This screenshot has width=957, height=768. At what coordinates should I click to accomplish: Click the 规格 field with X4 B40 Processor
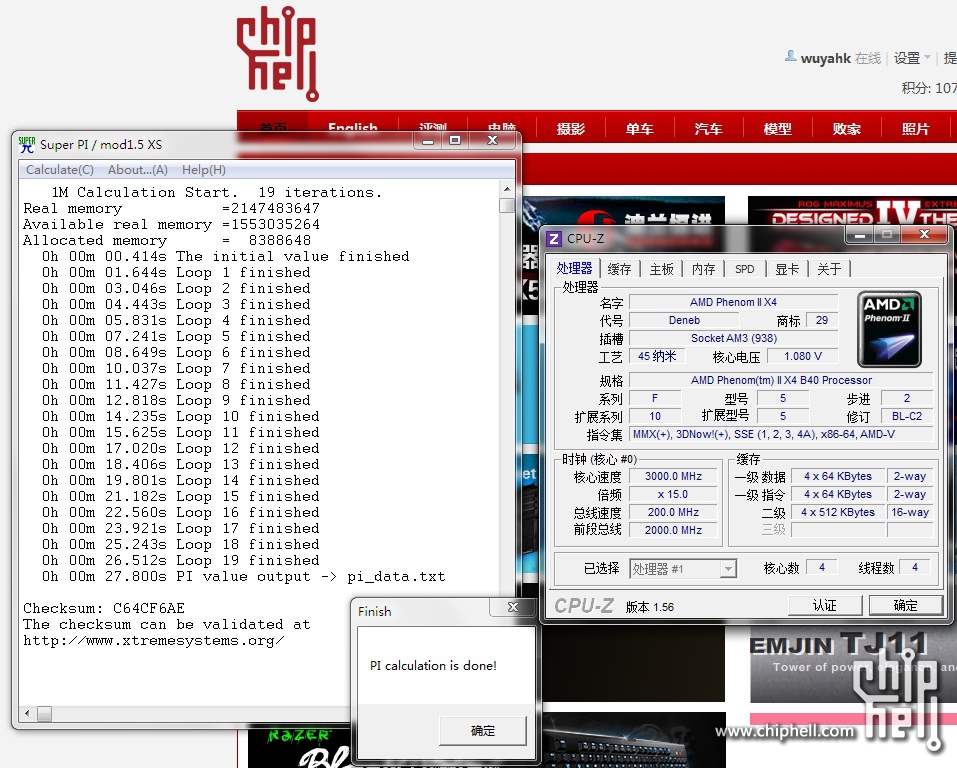pyautogui.click(x=781, y=380)
